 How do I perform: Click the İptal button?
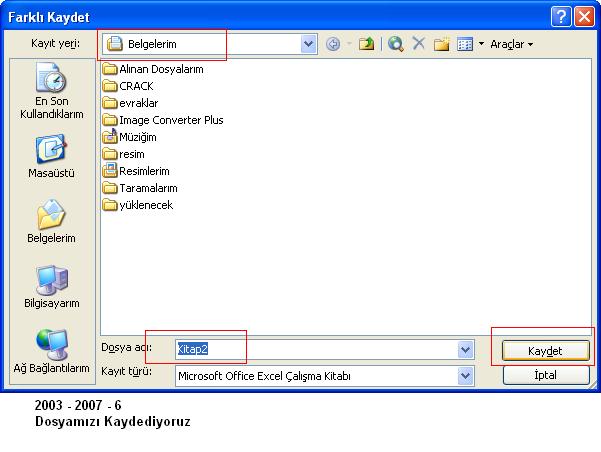tap(545, 375)
